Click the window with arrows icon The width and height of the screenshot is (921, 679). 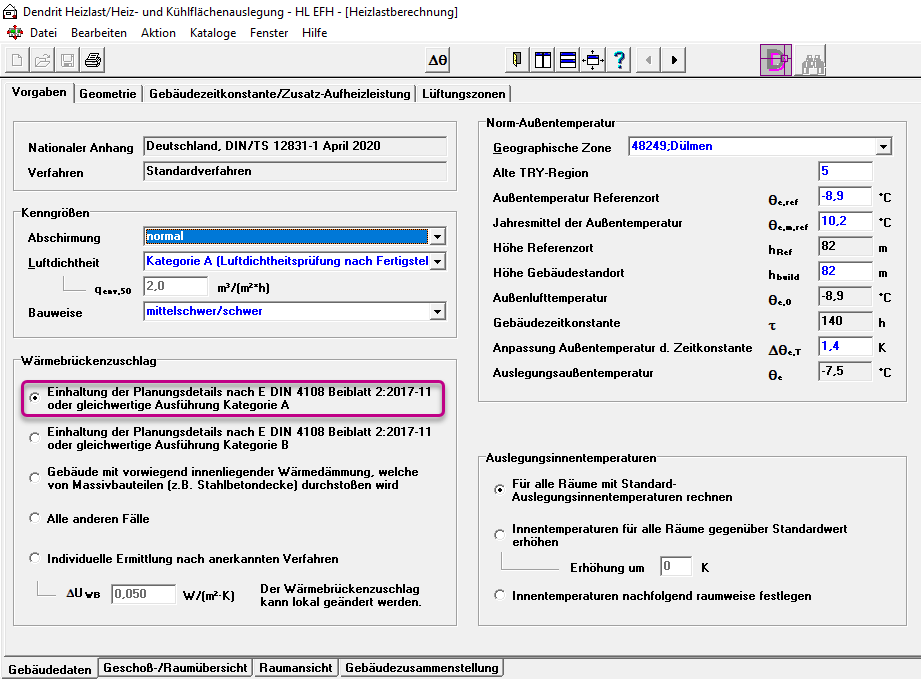coord(593,60)
